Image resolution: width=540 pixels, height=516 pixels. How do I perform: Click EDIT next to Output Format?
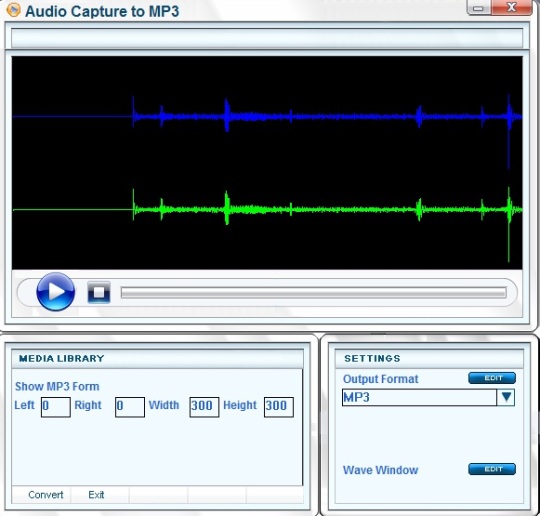point(492,378)
